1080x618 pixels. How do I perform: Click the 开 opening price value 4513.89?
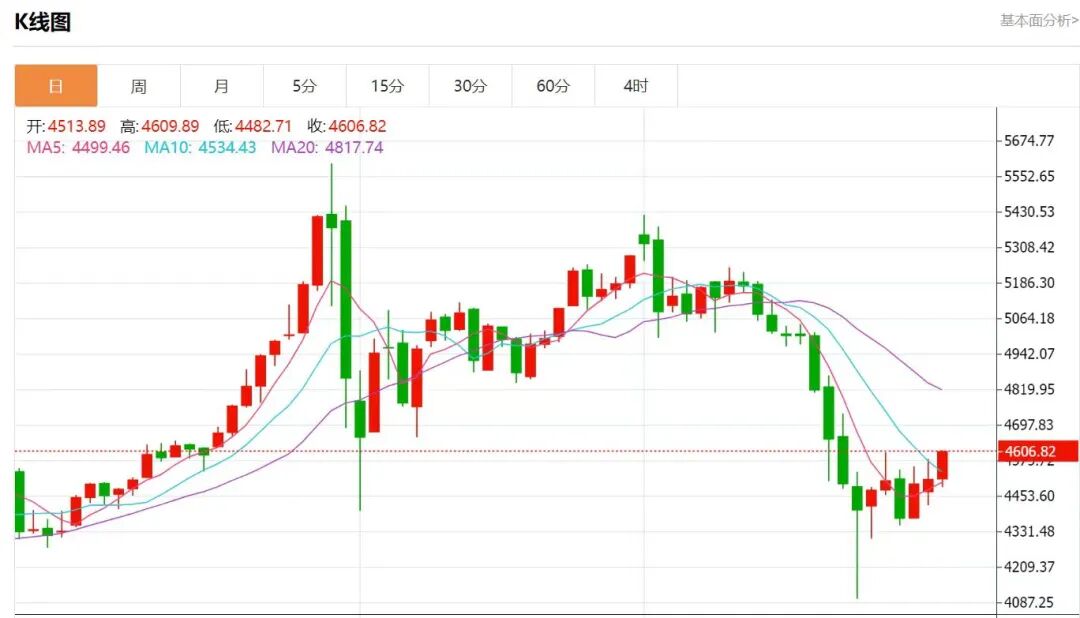pyautogui.click(x=77, y=126)
